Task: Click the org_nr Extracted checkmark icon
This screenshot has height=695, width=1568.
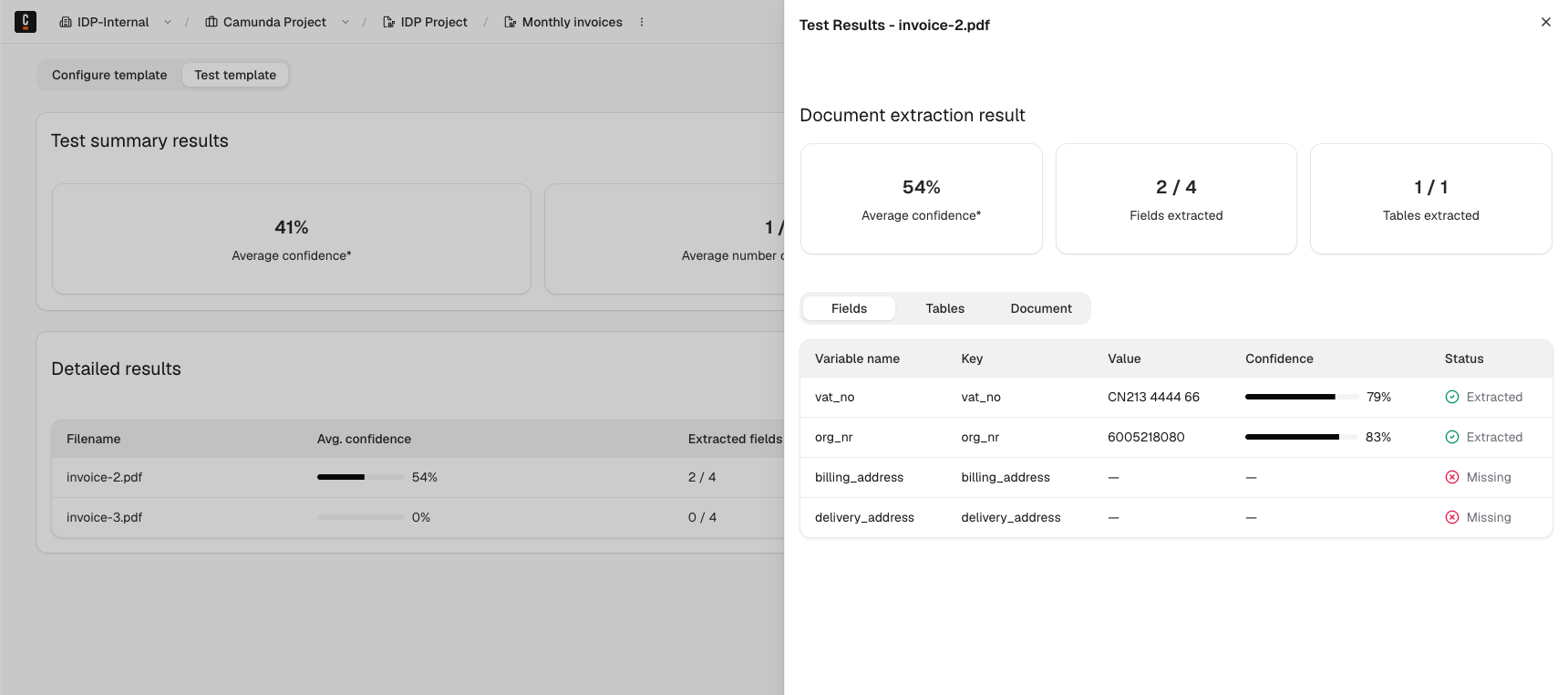Action: coord(1452,437)
